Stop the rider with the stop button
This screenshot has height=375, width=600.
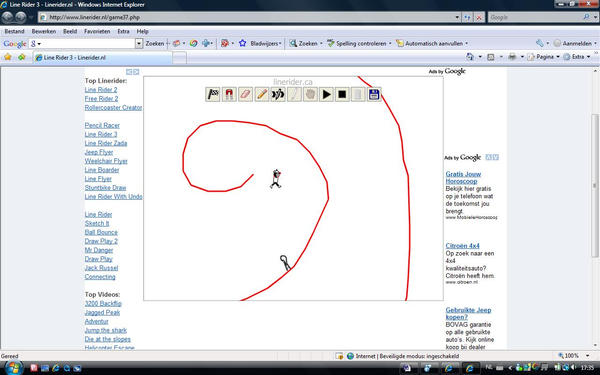click(x=342, y=94)
